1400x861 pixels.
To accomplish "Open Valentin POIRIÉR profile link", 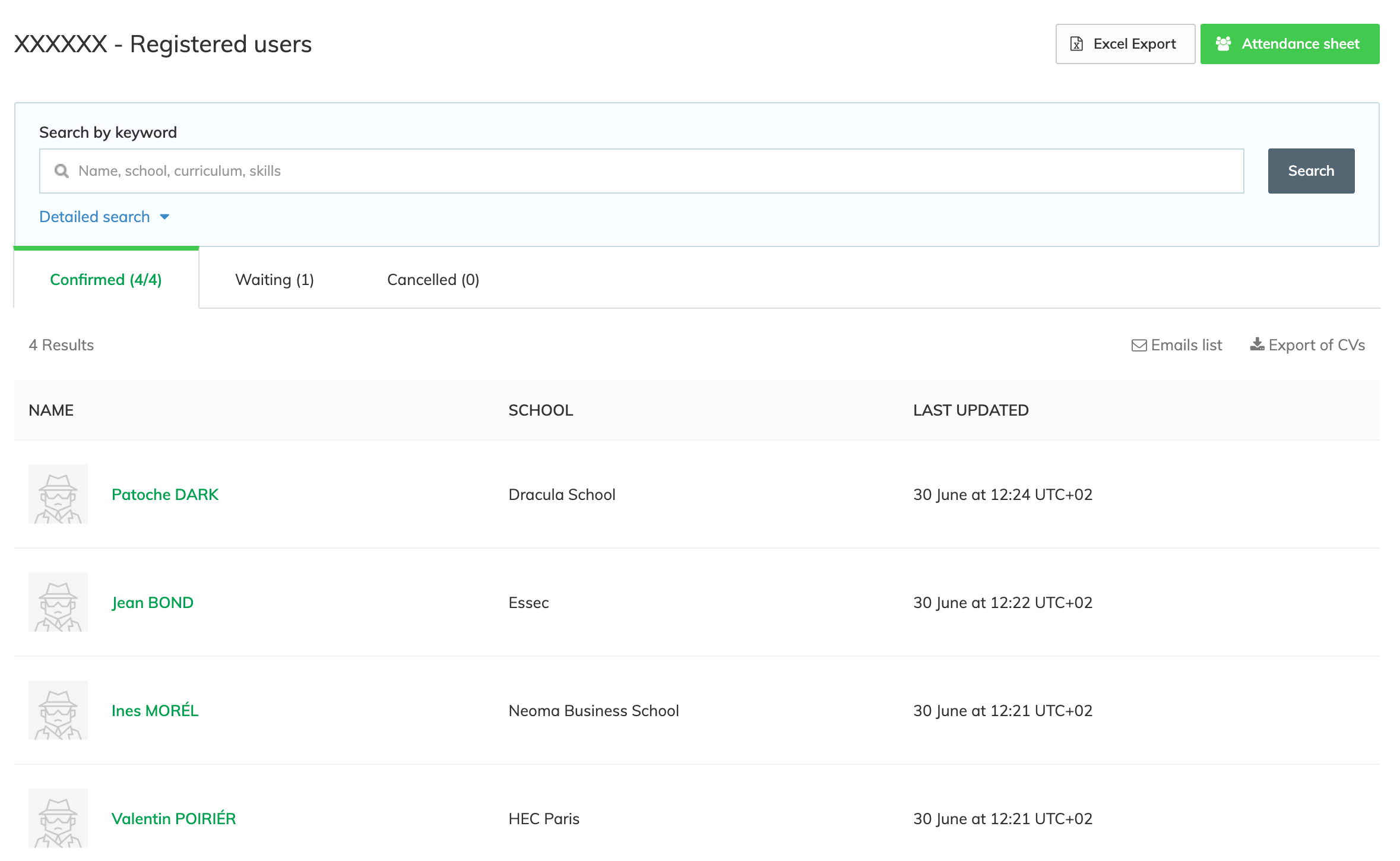I will [173, 819].
